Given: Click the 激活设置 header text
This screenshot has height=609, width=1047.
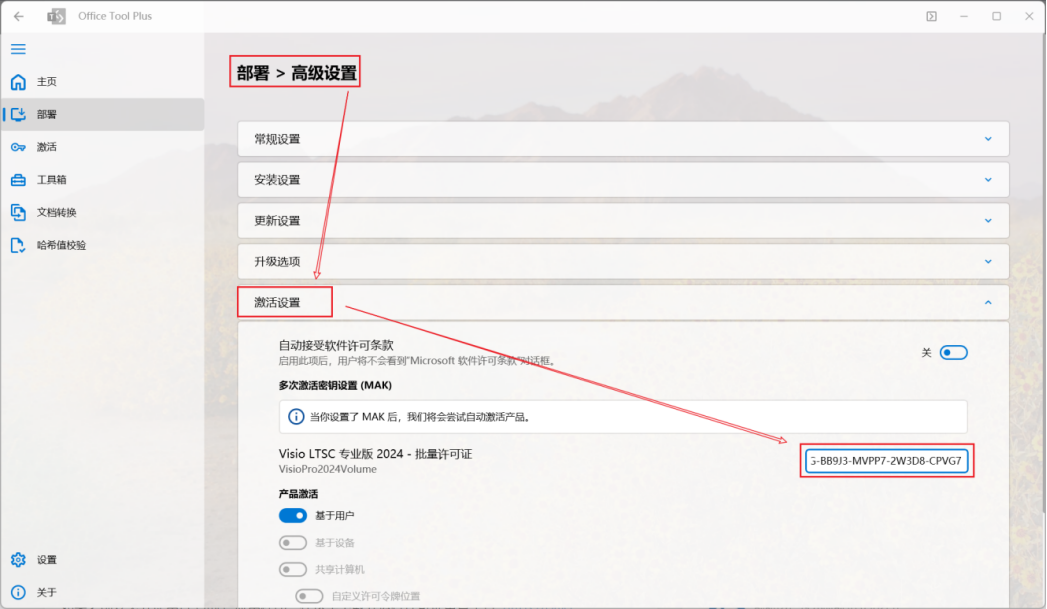Looking at the screenshot, I should pos(277,302).
